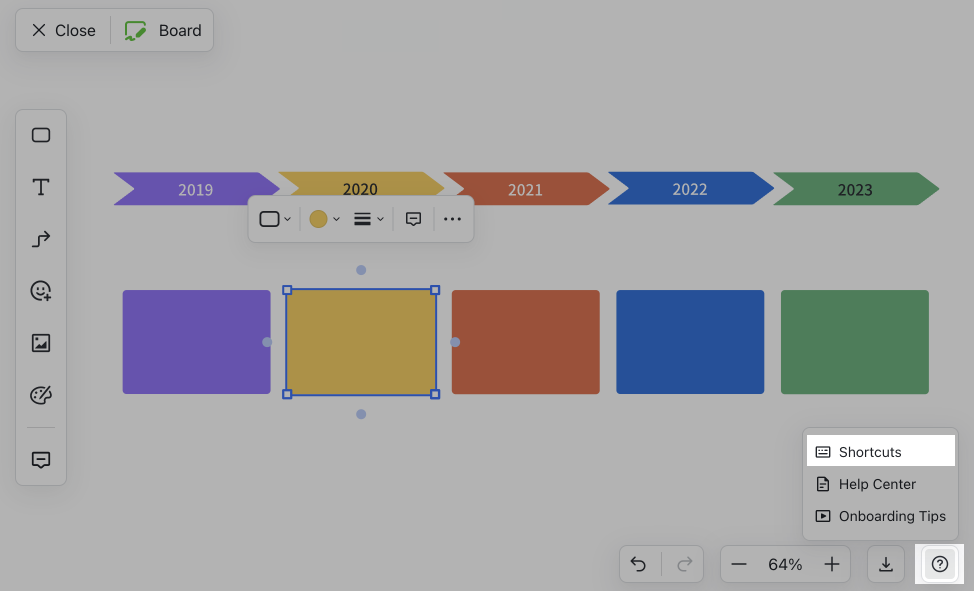Select the rectangle shape tool in sidebar
The height and width of the screenshot is (591, 974).
(x=41, y=135)
